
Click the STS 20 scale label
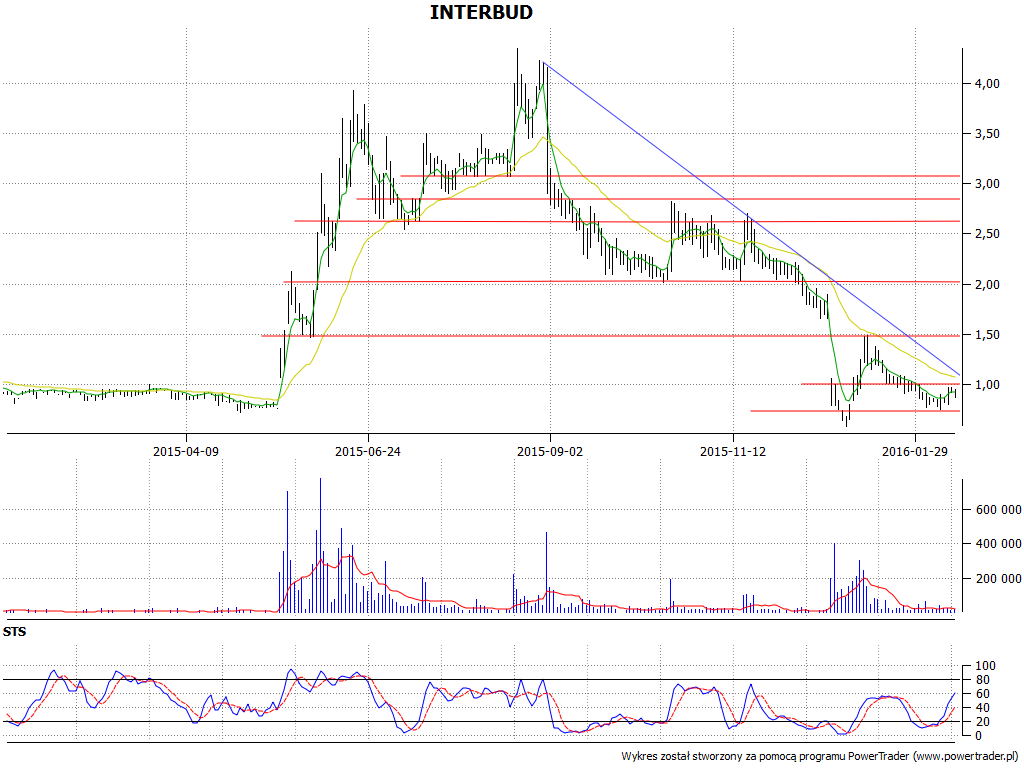[x=982, y=722]
